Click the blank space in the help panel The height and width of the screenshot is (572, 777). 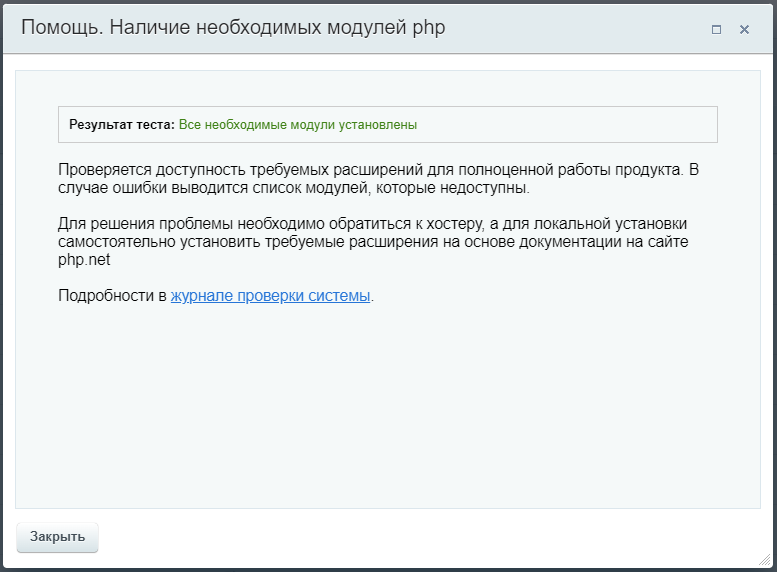[388, 406]
